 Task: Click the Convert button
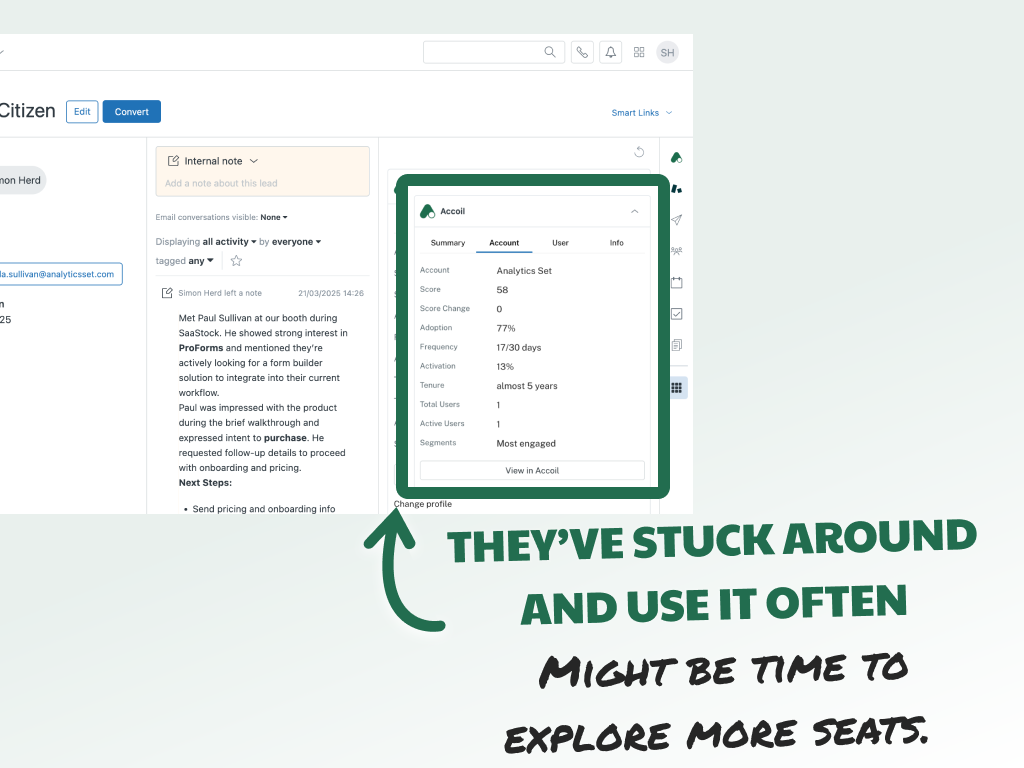[131, 112]
